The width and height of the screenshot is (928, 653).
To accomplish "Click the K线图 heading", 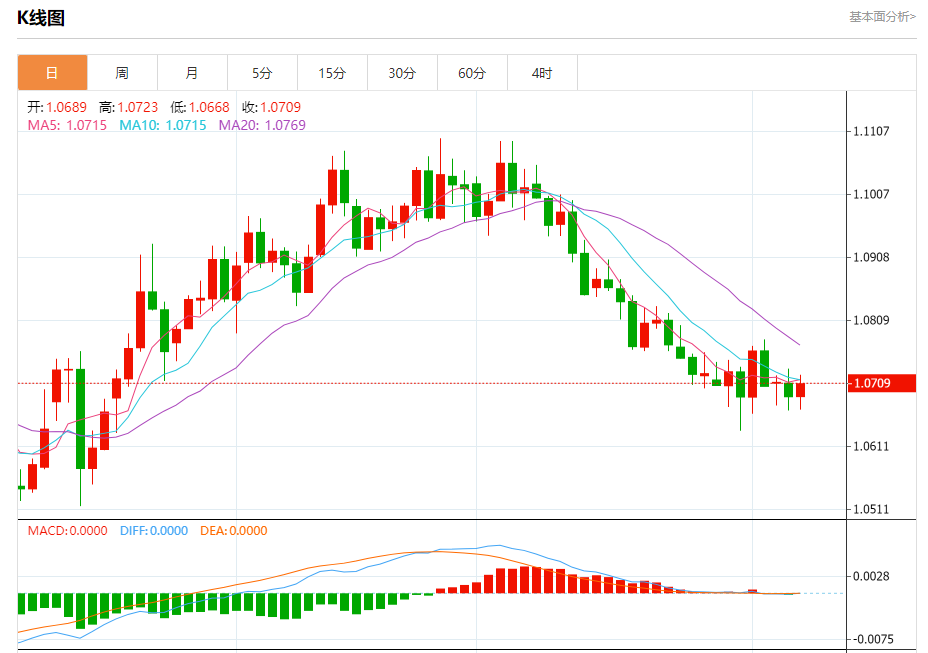I will (x=41, y=18).
